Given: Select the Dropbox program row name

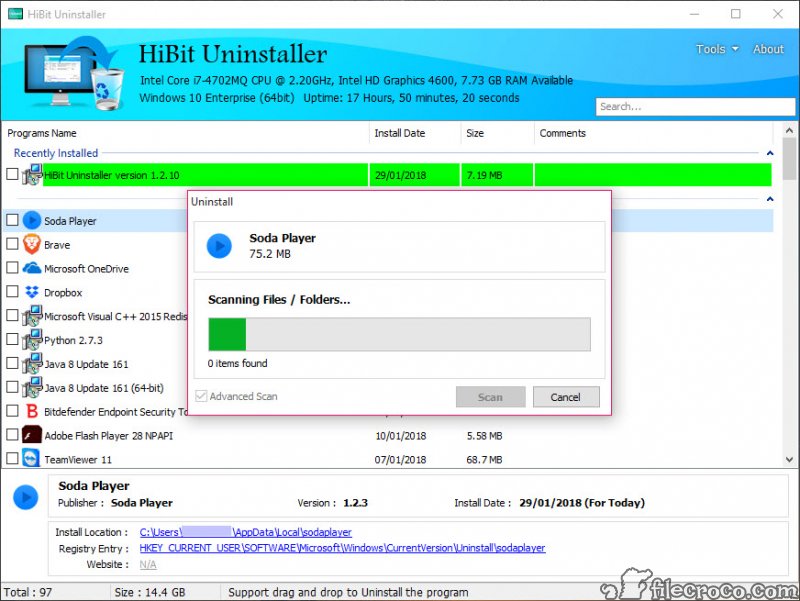Looking at the screenshot, I should pos(63,292).
